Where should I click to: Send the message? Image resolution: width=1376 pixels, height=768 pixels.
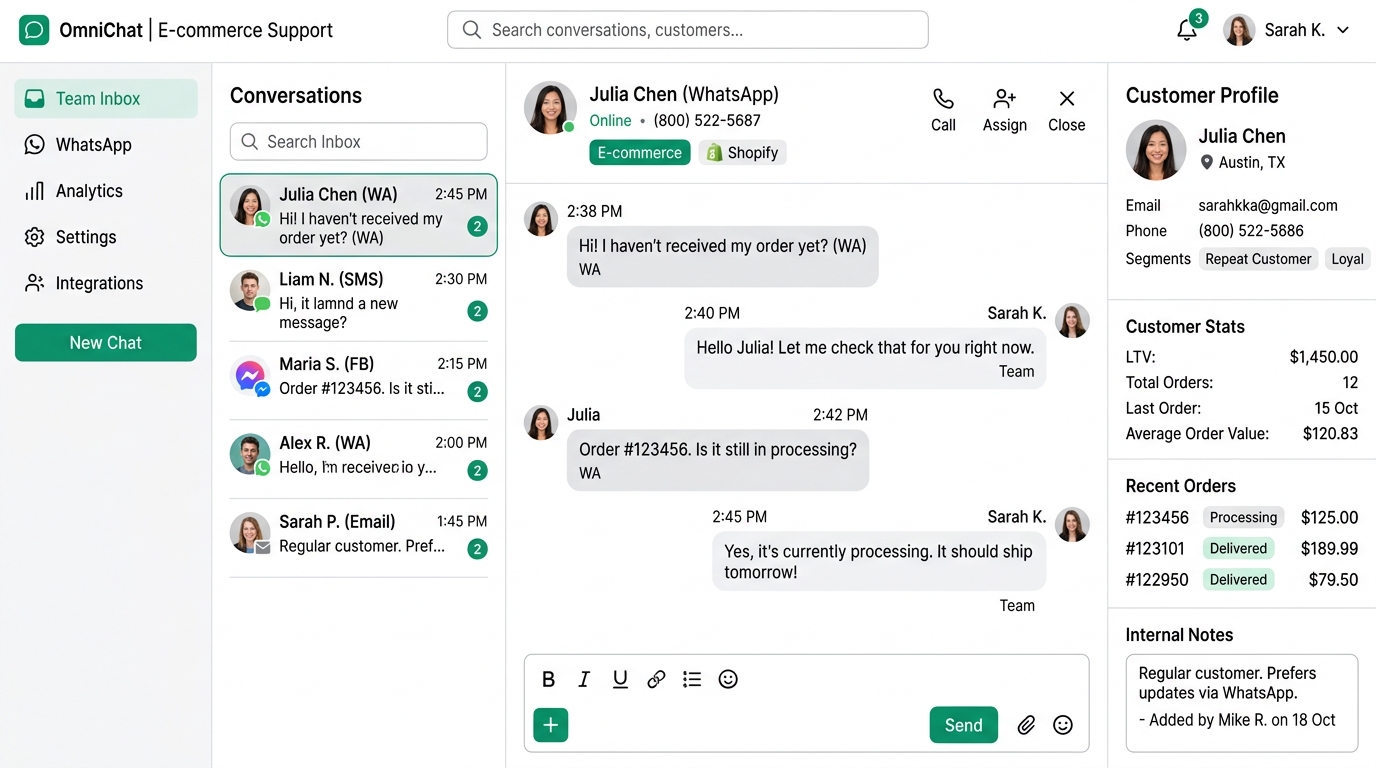point(964,725)
